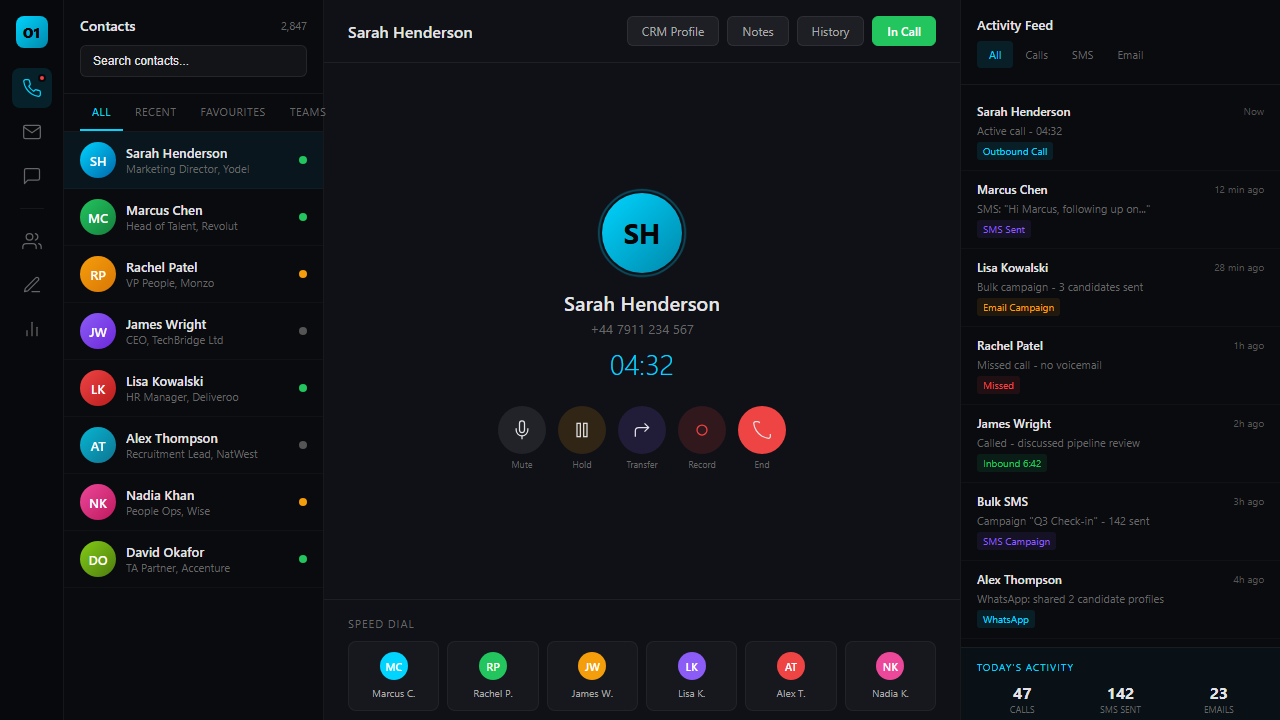Screen dimensions: 1280x720
Task: Open the people contacts sidebar icon
Action: 32,241
